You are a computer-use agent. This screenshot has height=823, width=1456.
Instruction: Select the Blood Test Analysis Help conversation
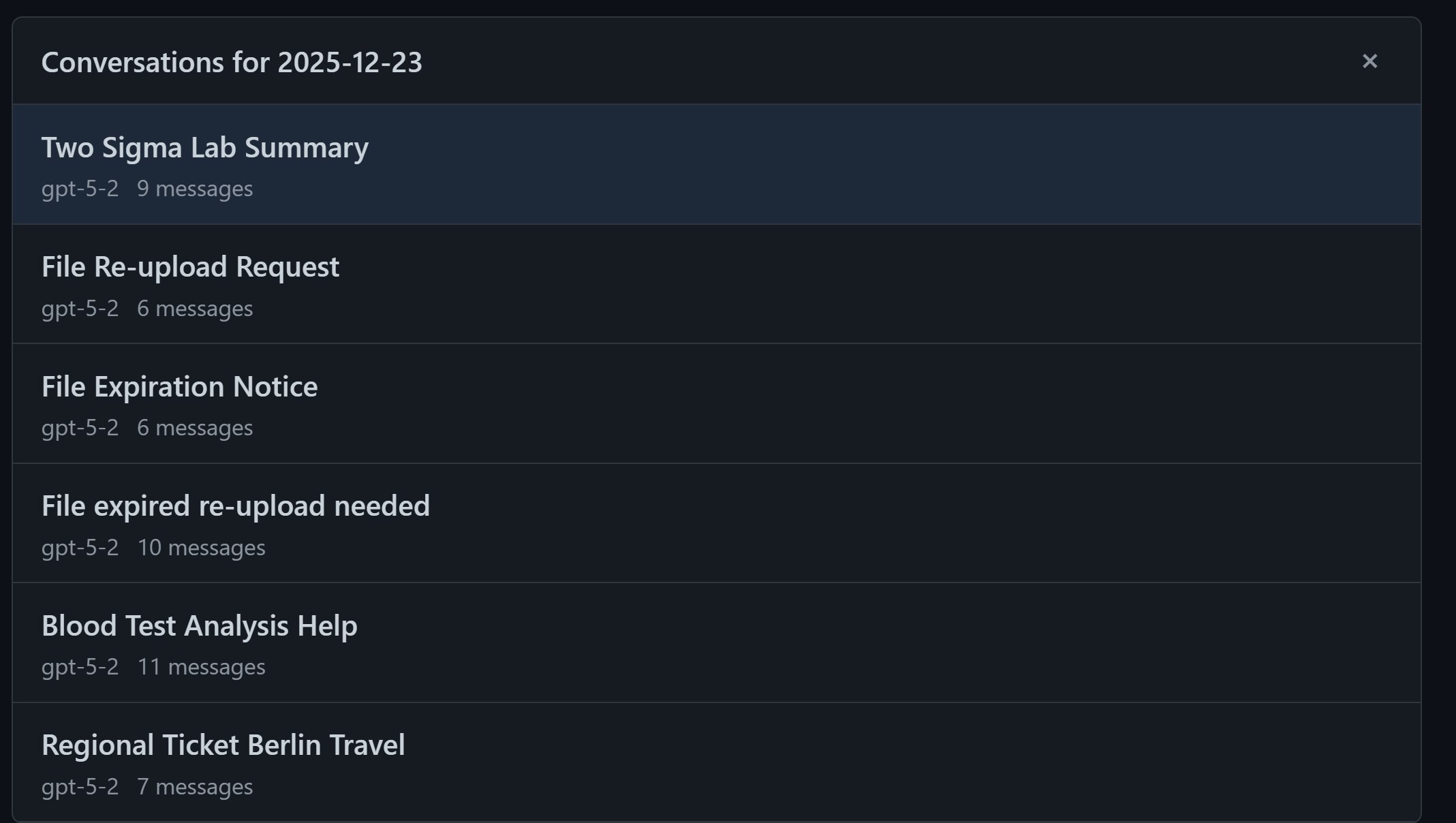(199, 626)
